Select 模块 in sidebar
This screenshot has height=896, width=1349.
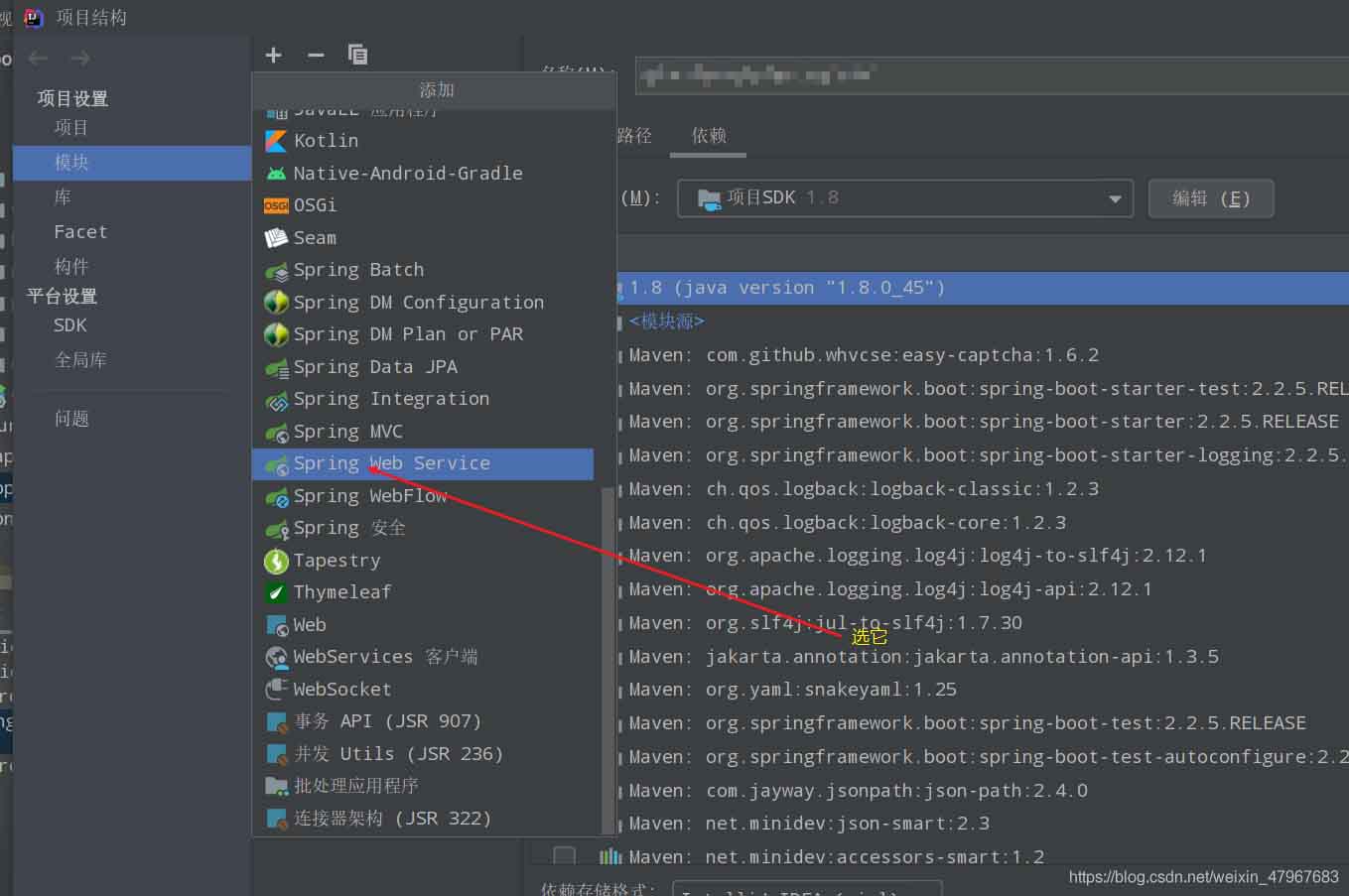[x=132, y=163]
